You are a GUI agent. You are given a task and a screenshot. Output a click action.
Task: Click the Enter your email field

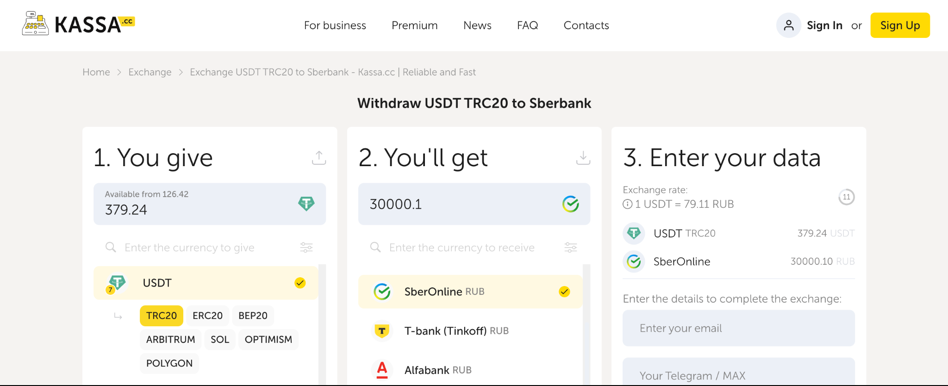tap(739, 328)
